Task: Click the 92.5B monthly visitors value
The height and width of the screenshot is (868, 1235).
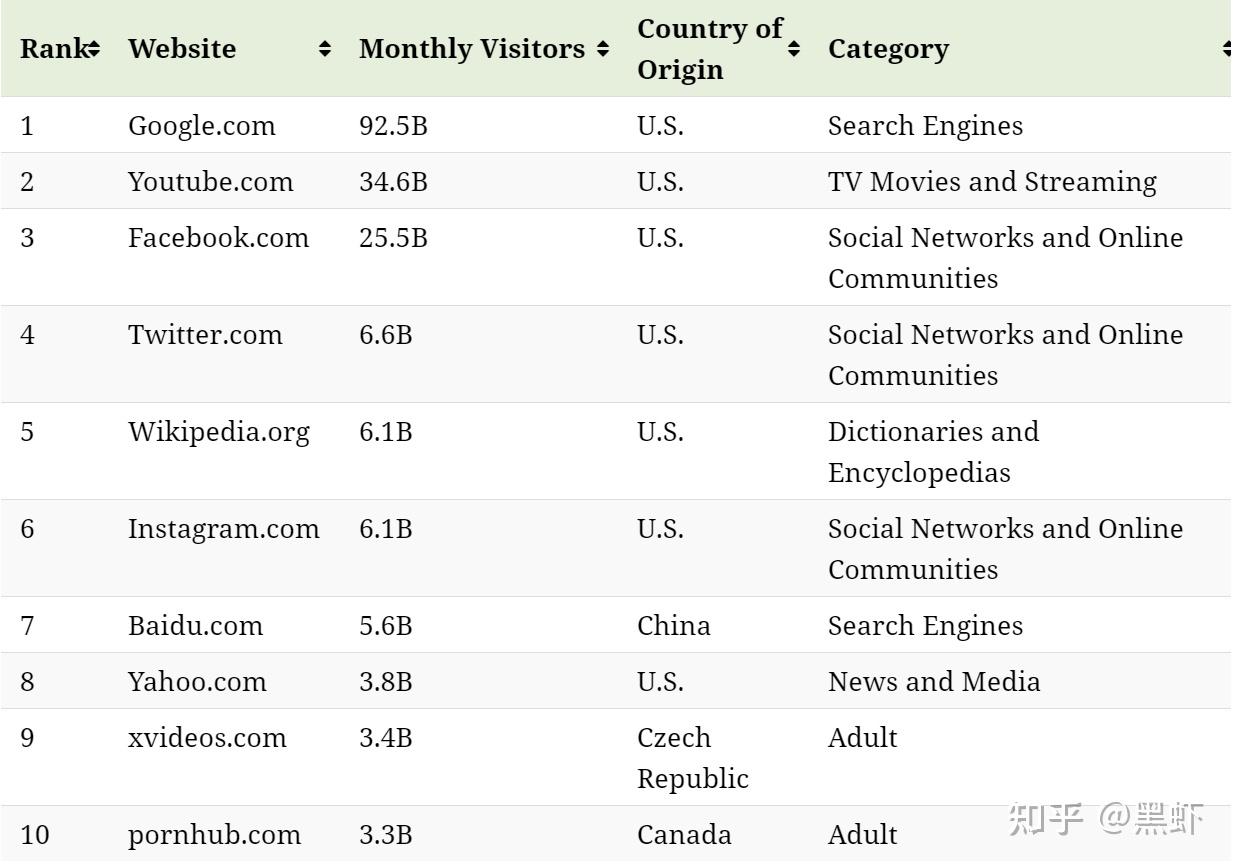Action: (393, 126)
